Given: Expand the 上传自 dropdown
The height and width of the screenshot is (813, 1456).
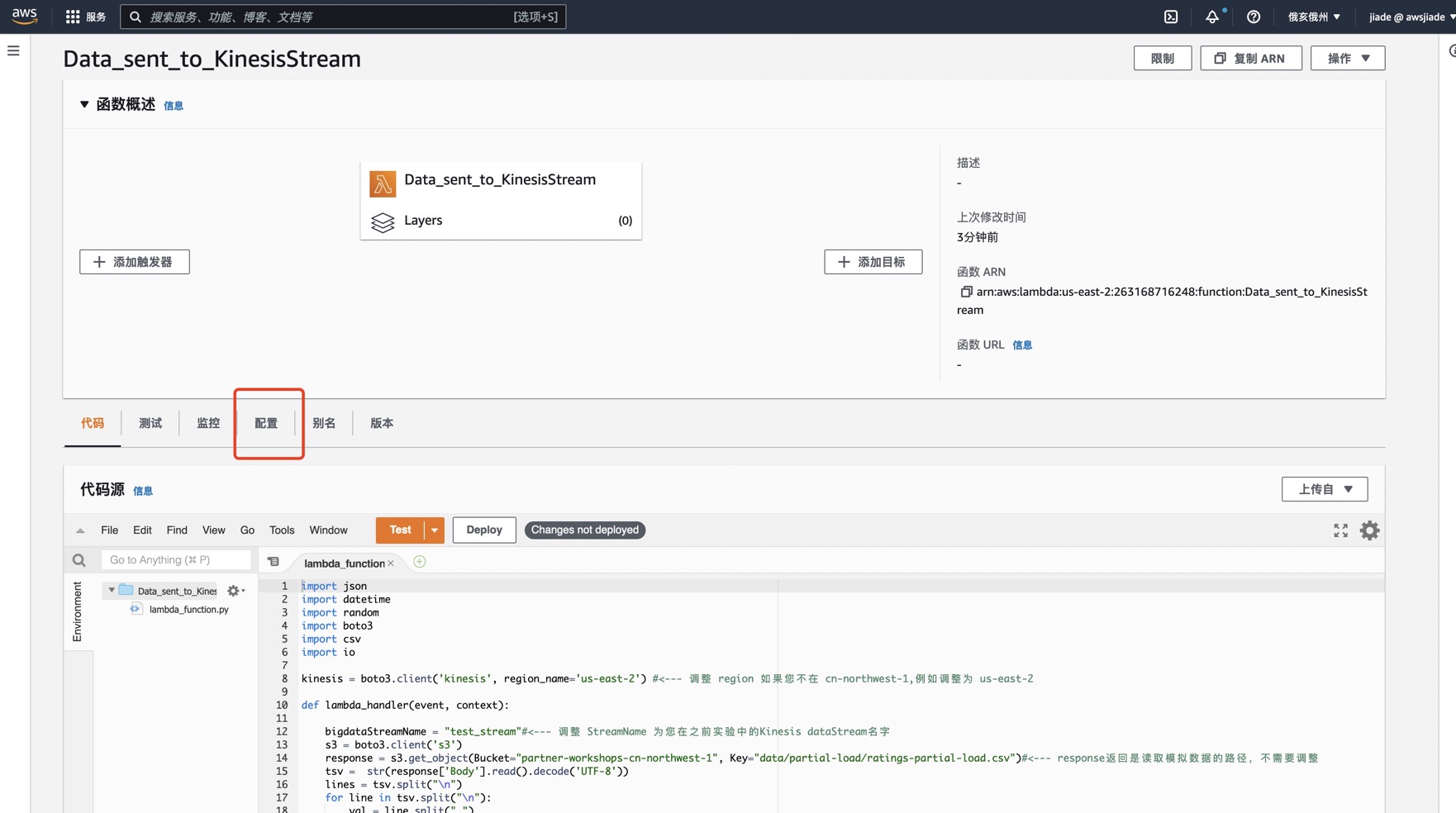Looking at the screenshot, I should point(1324,489).
